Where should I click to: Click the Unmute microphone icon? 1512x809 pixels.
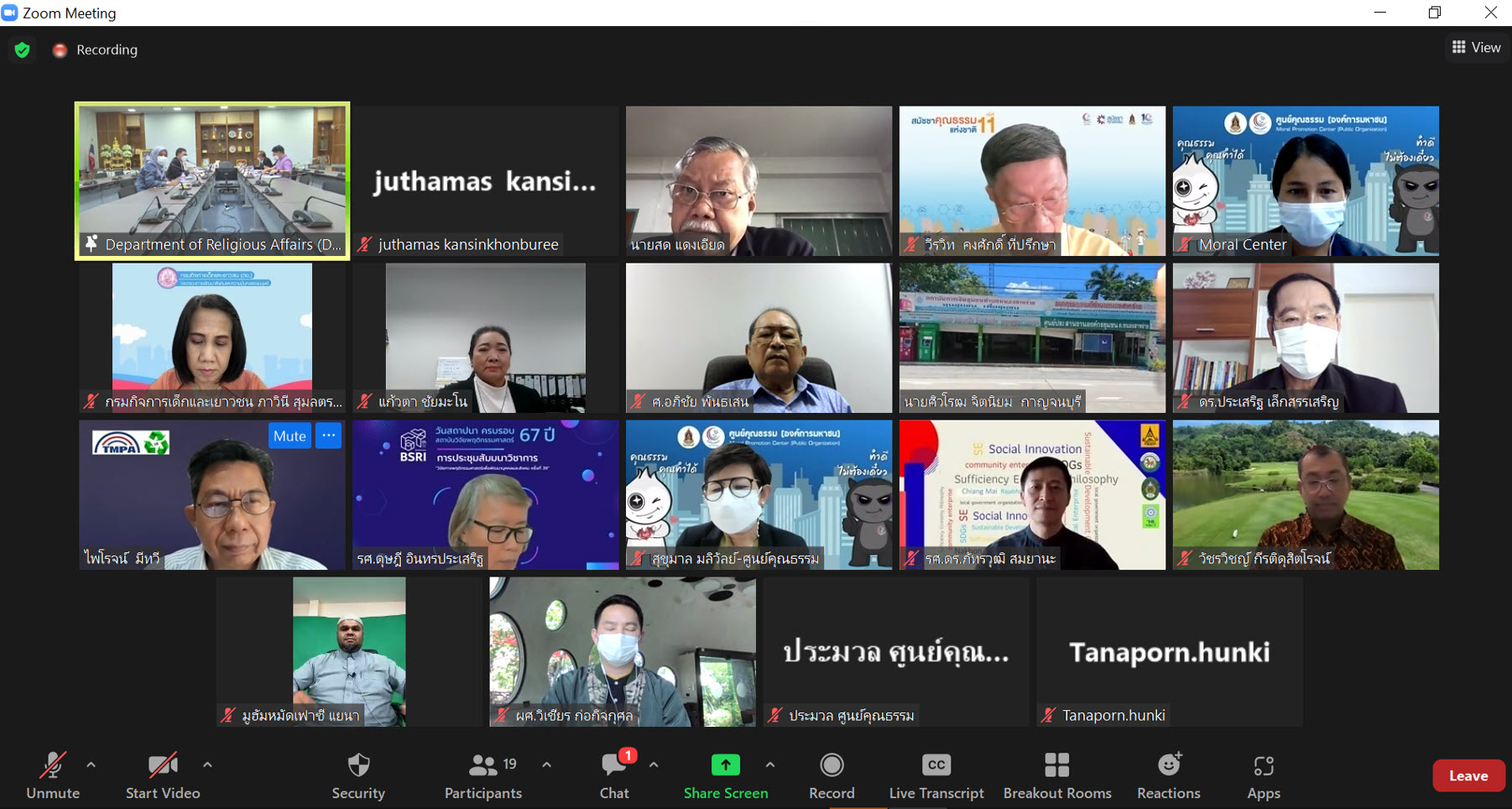[53, 765]
